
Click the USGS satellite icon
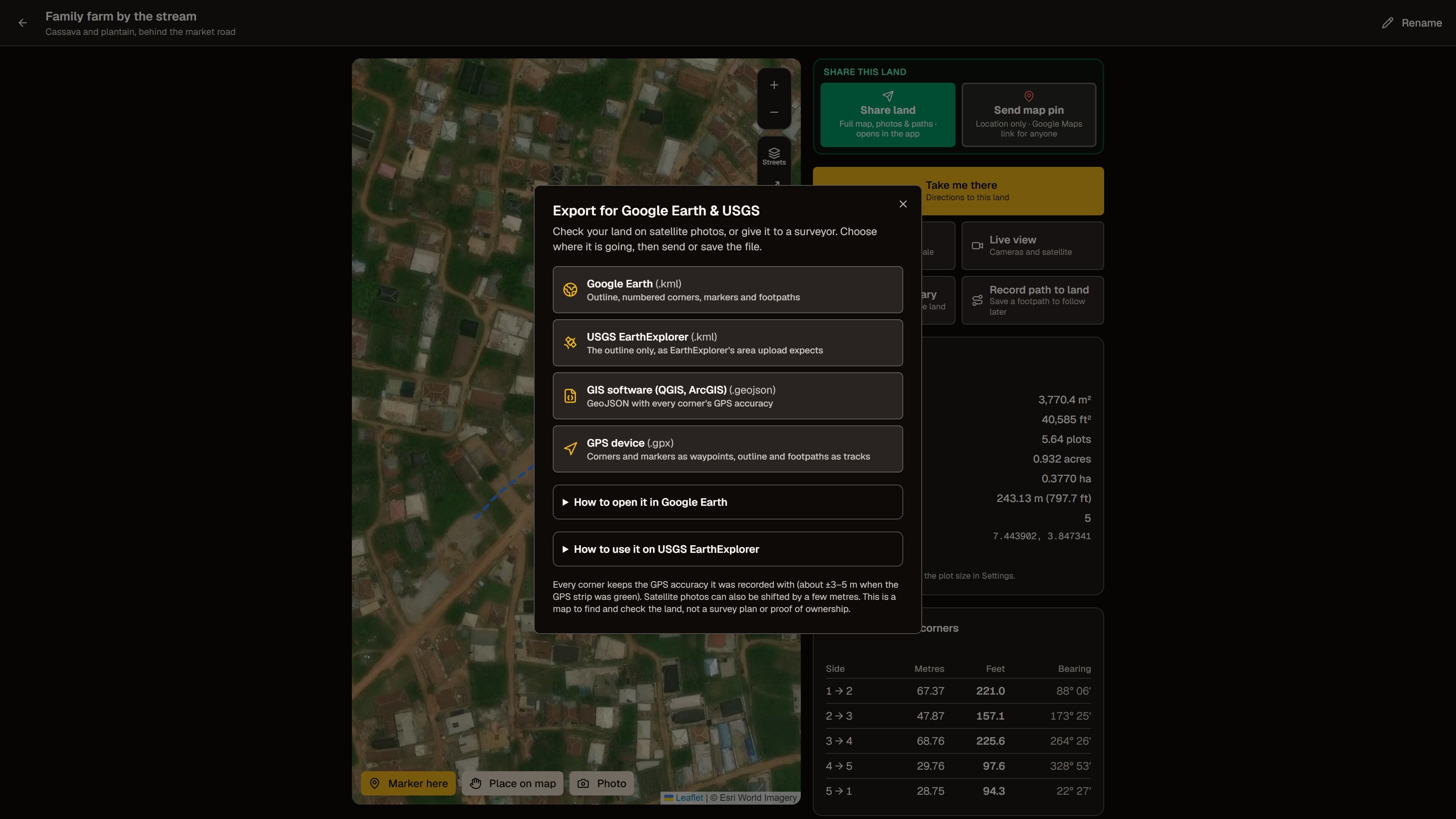click(x=570, y=343)
